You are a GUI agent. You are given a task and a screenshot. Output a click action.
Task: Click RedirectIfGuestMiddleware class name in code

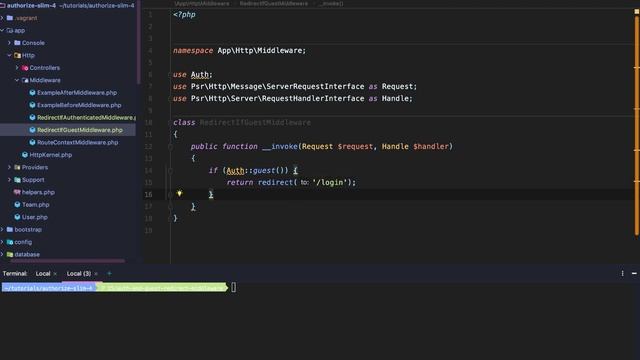click(x=255, y=122)
